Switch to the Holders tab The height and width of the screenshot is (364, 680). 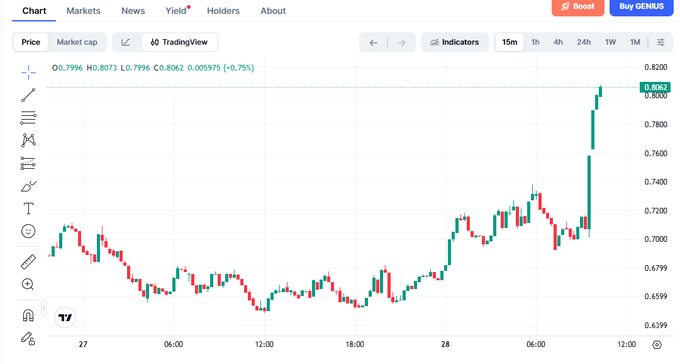[x=223, y=11]
